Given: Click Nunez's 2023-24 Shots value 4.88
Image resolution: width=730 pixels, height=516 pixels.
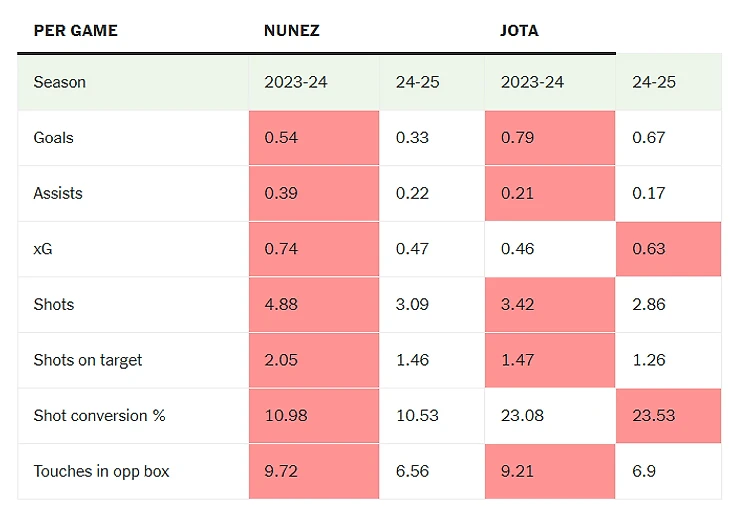Looking at the screenshot, I should tap(281, 304).
